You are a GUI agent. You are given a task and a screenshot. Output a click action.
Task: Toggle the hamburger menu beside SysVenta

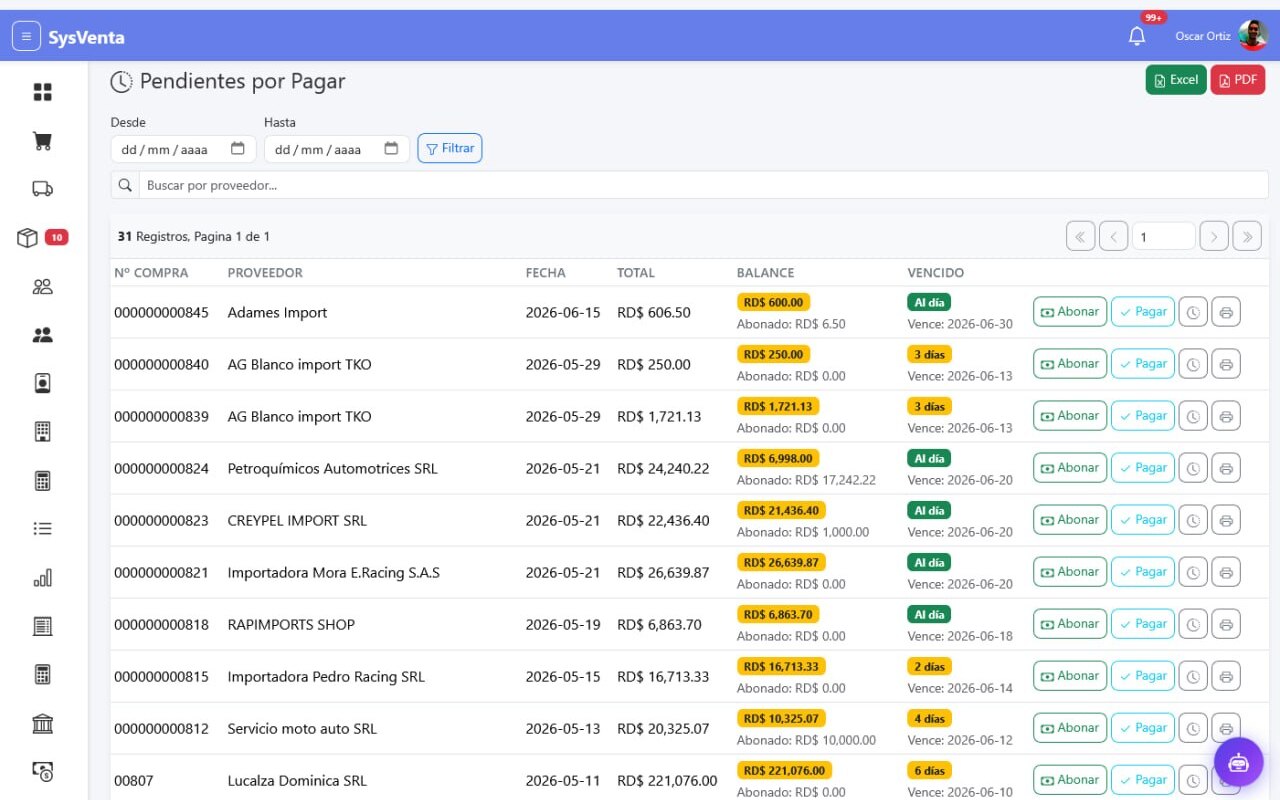26,37
